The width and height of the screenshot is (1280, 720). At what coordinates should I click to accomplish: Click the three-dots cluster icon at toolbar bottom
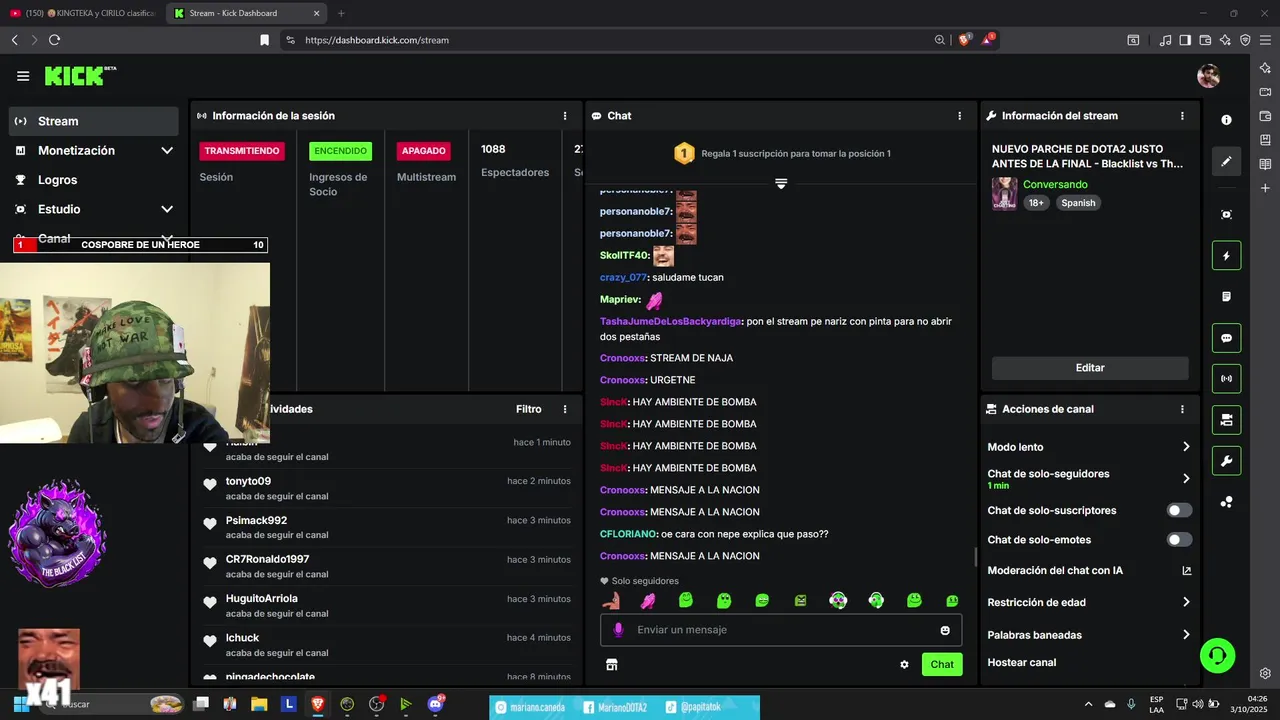[x=1227, y=502]
